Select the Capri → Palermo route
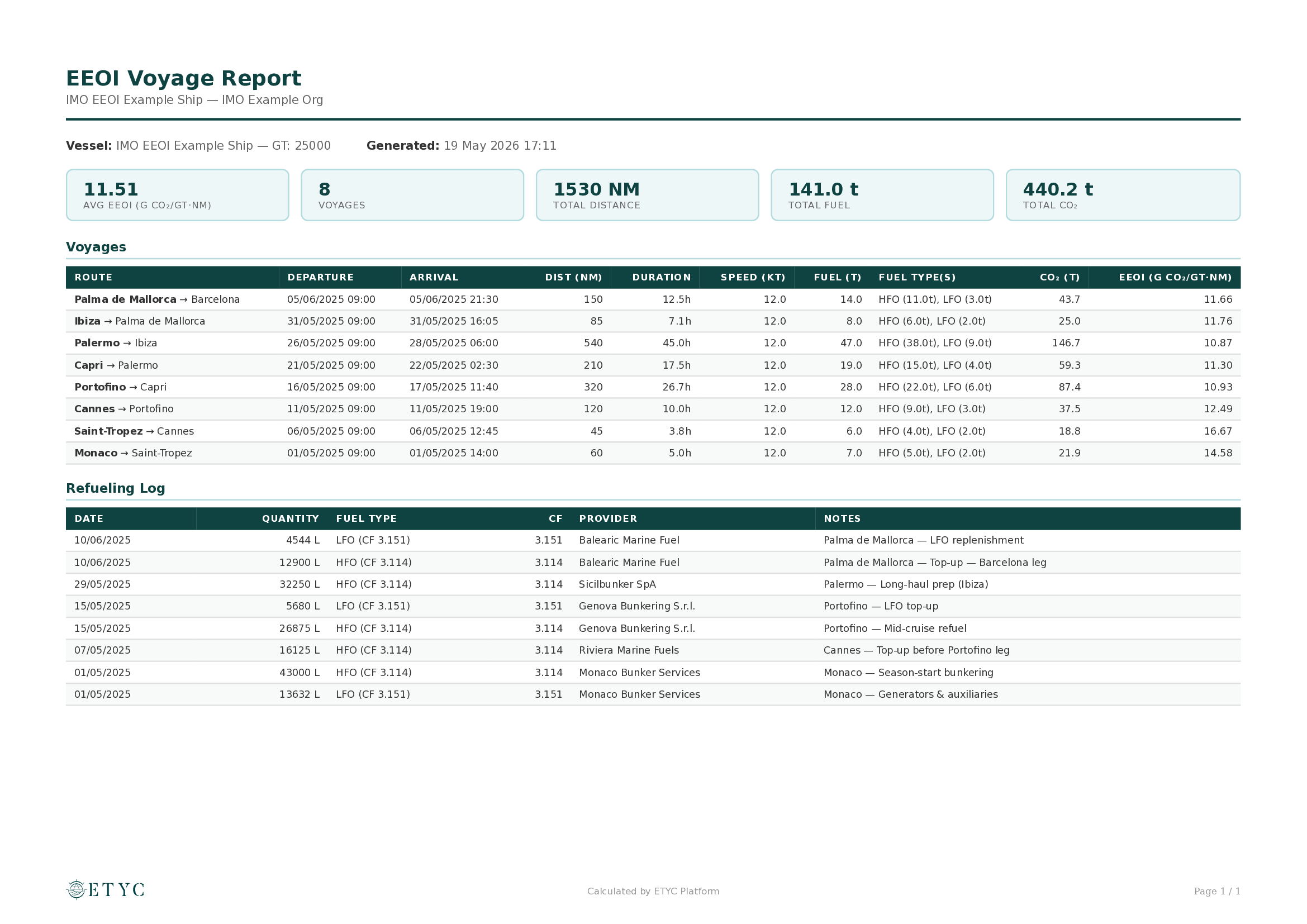Viewport: 1307px width, 924px height. point(116,365)
